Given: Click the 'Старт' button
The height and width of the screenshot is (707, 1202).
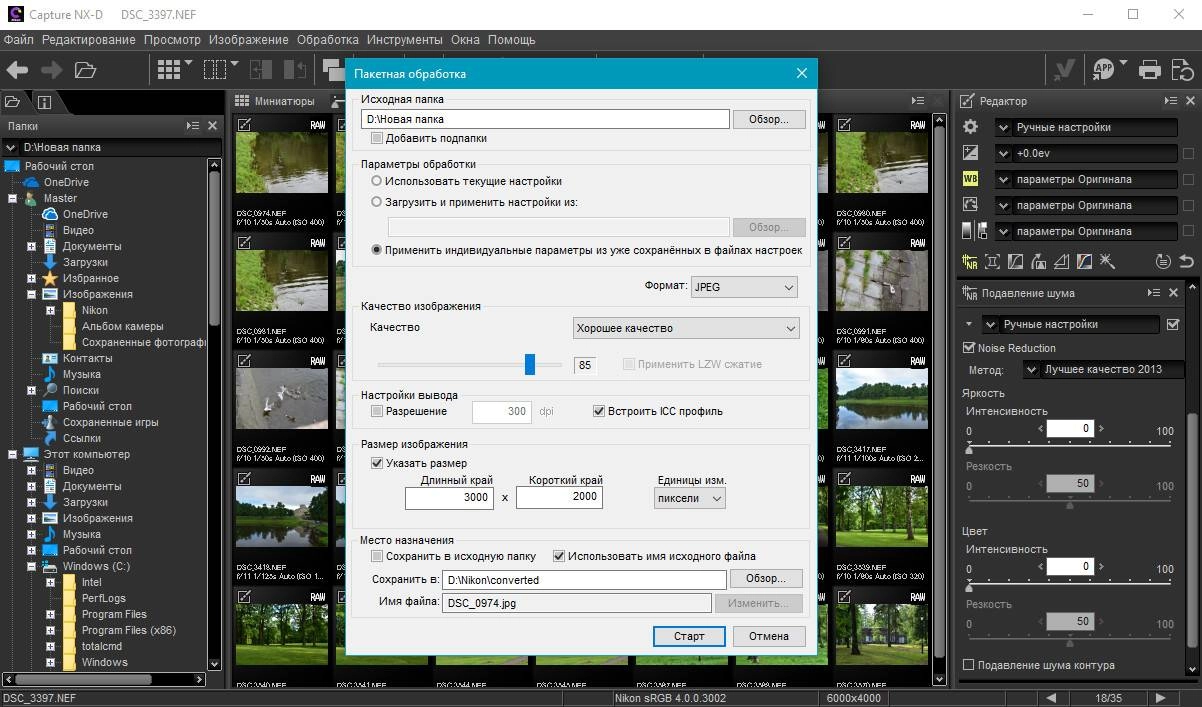Looking at the screenshot, I should tap(689, 636).
